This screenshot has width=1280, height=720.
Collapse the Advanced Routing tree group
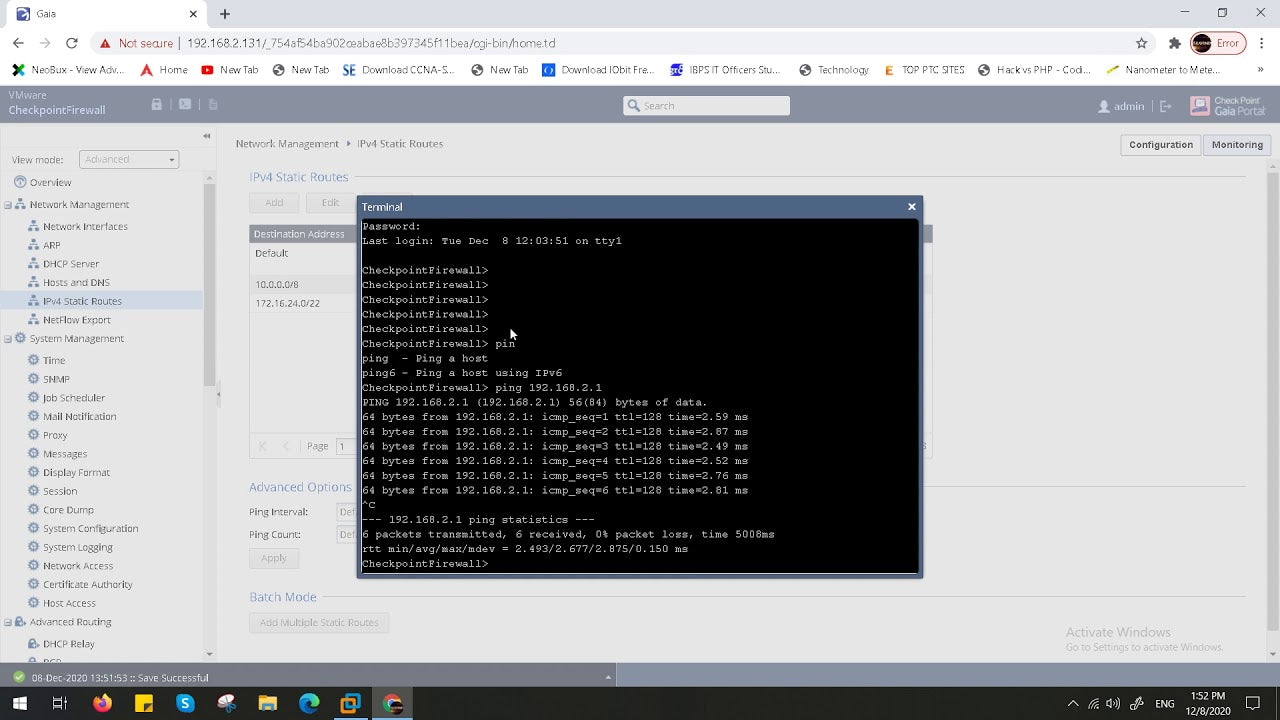8,622
